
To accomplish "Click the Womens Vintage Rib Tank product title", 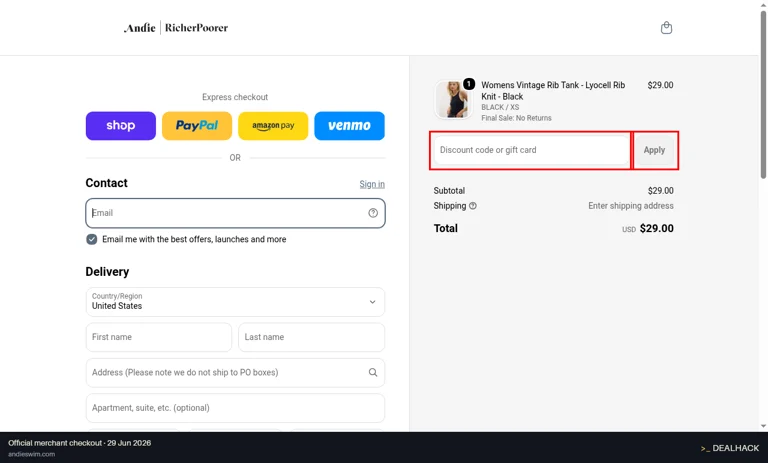I will click(x=553, y=91).
